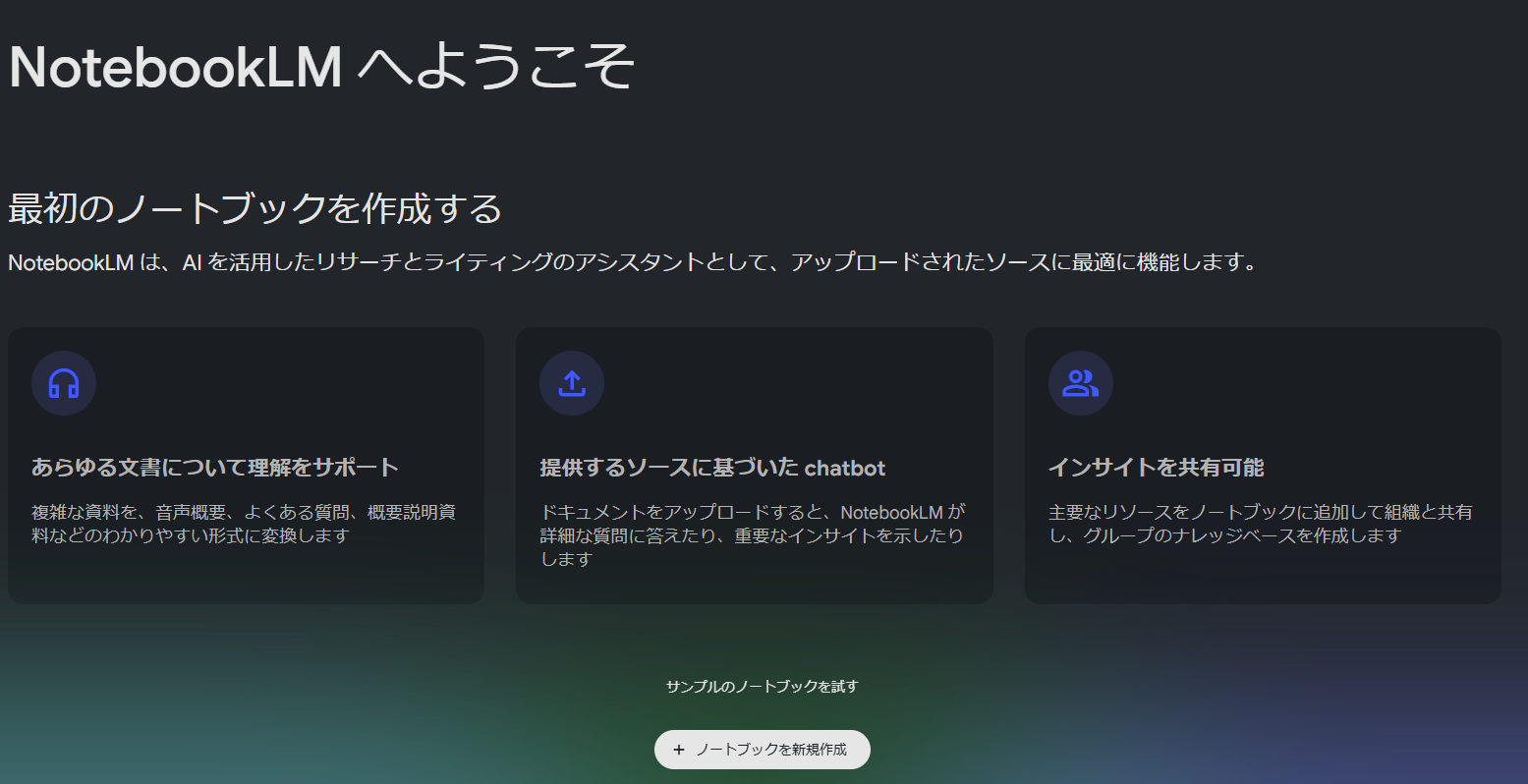Image resolution: width=1528 pixels, height=784 pixels.
Task: Click the plus icon inside the create button
Action: click(x=678, y=749)
